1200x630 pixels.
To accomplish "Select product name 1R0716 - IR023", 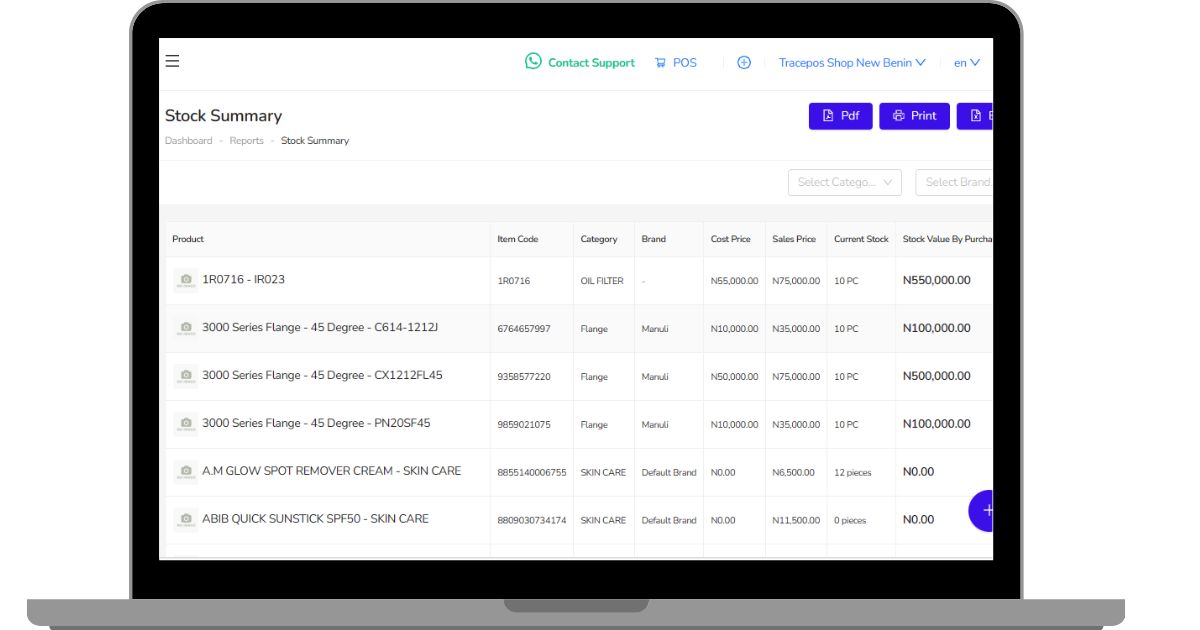I will pos(243,279).
